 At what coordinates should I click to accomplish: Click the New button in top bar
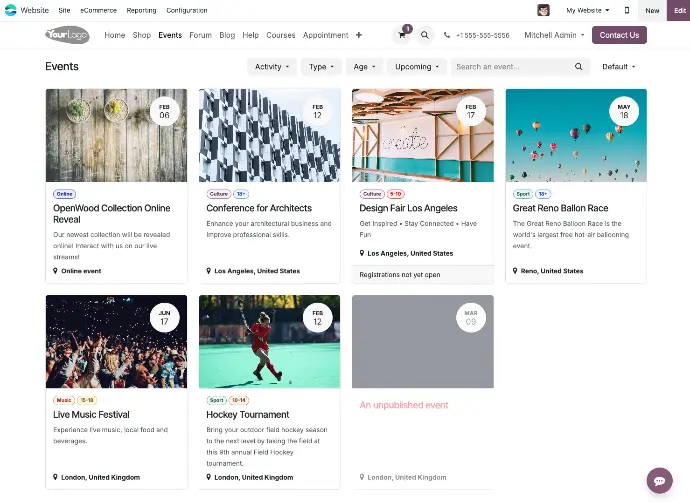[x=652, y=10]
